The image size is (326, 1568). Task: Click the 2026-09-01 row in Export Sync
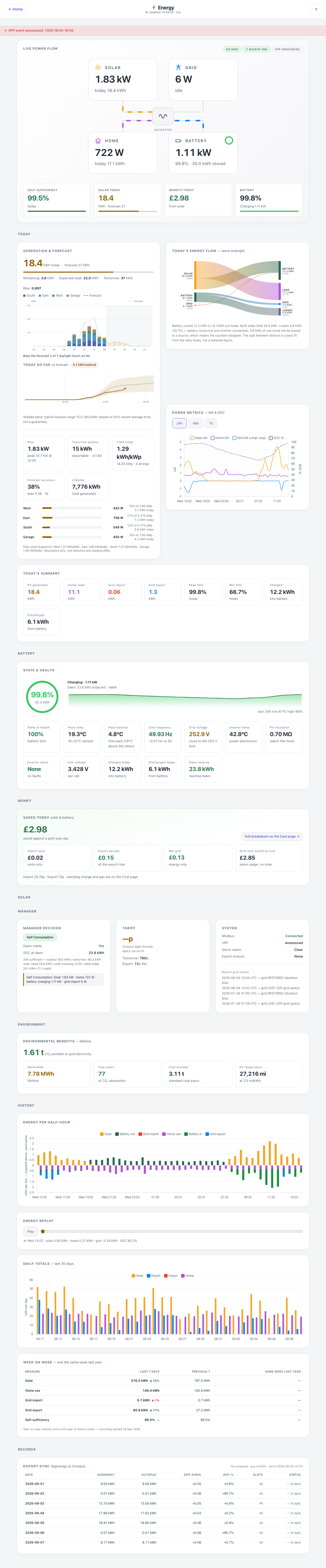point(163,1483)
